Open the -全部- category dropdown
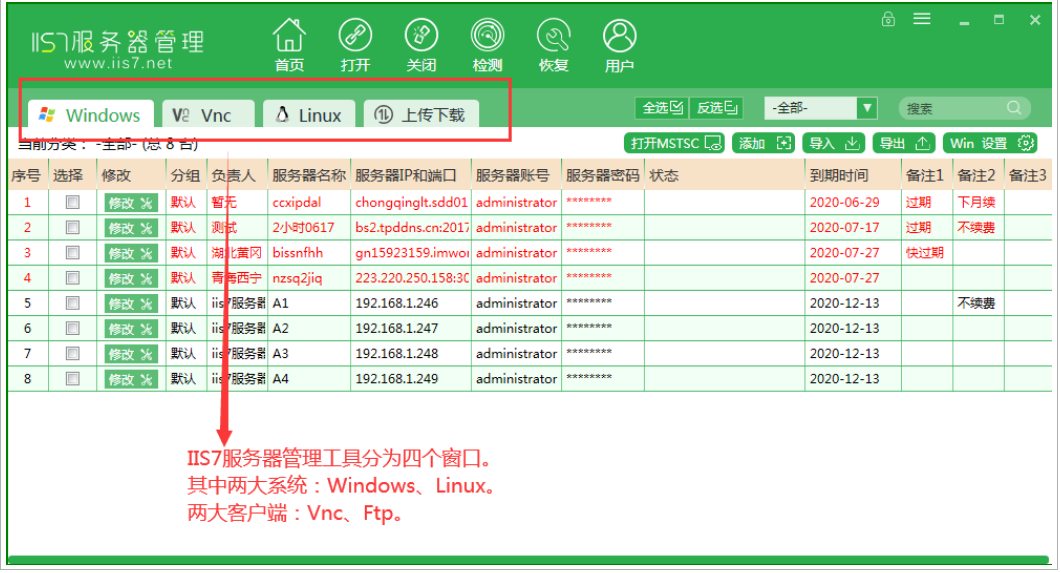This screenshot has height=573, width=1061. (x=821, y=108)
